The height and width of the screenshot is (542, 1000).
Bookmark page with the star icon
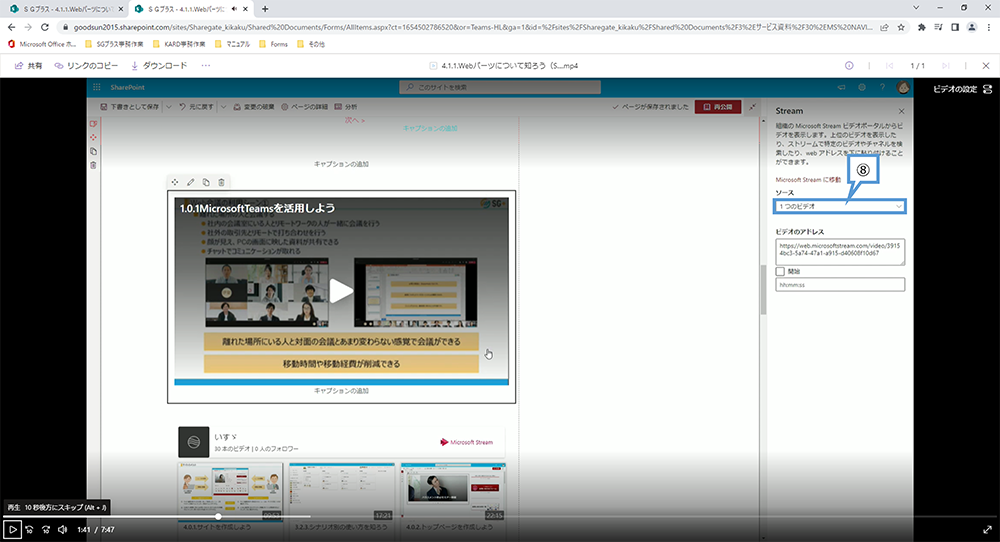click(901, 27)
